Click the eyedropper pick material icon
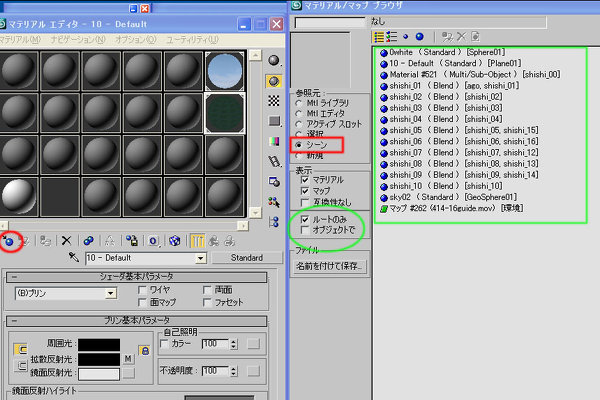Image resolution: width=600 pixels, height=400 pixels. click(73, 258)
